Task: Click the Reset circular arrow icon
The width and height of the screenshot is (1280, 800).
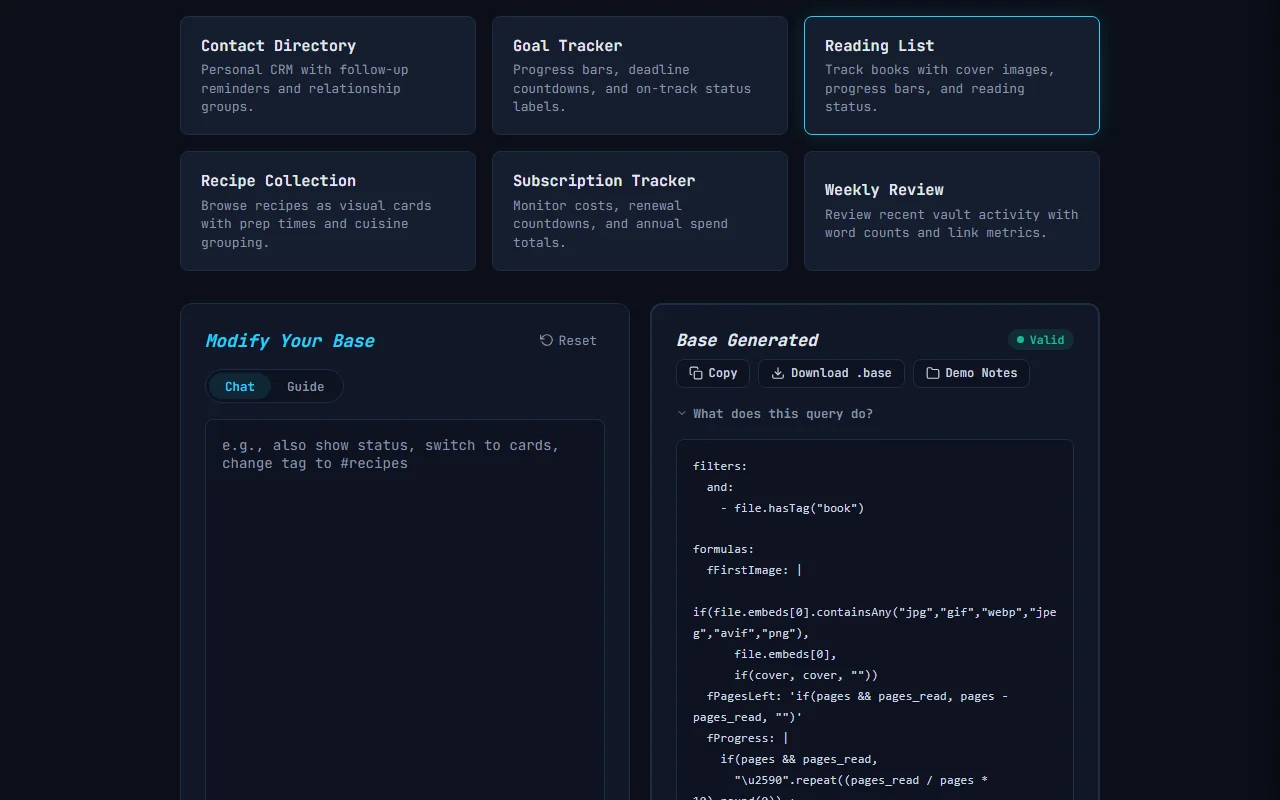Action: pos(546,340)
